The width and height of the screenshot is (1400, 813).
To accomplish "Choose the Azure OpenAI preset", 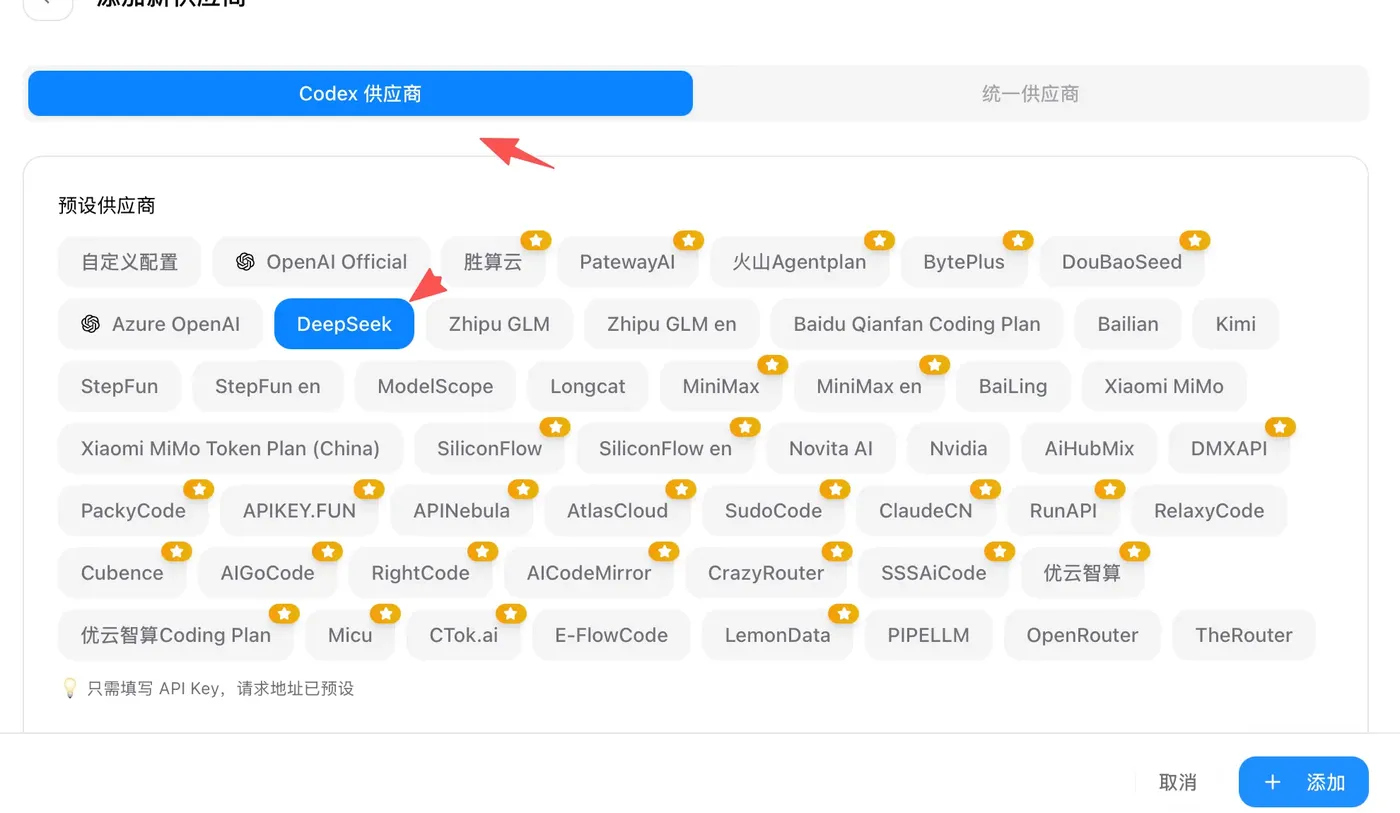I will click(x=160, y=324).
